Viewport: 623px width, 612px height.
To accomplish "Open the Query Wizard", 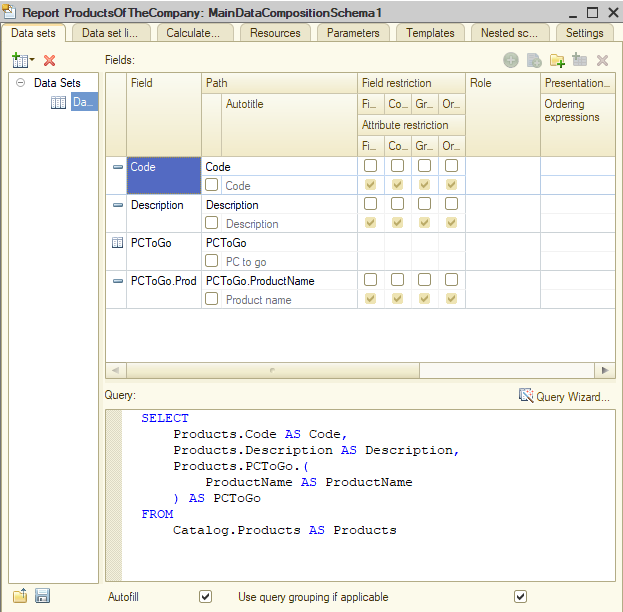I will point(563,397).
